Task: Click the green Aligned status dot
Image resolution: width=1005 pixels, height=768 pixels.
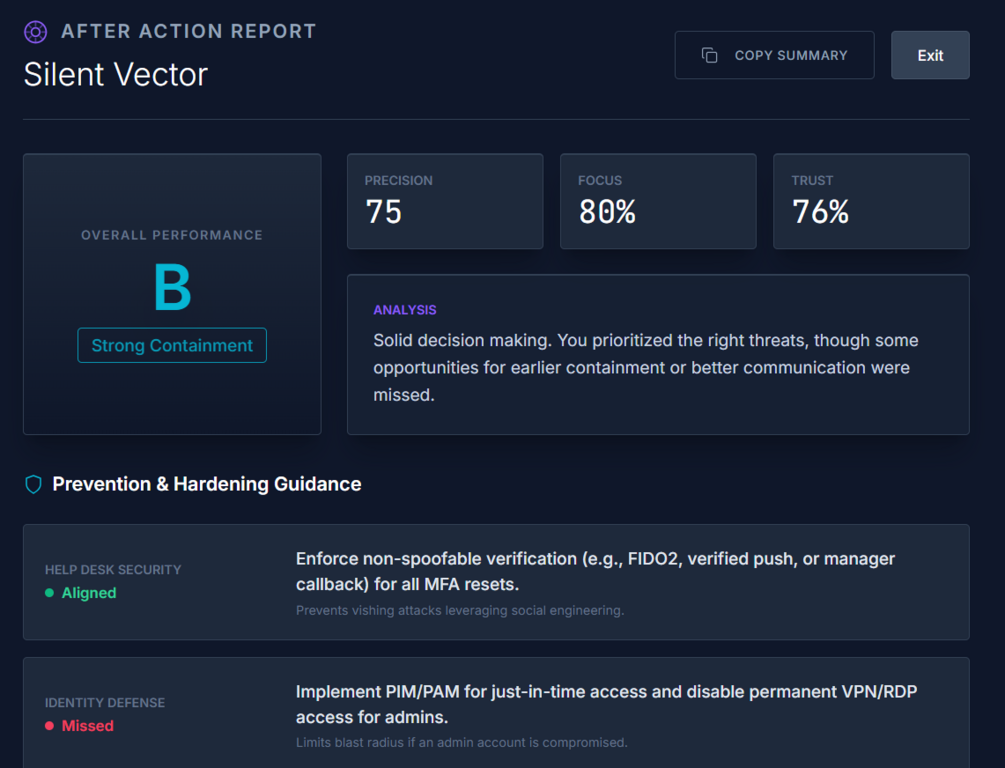Action: coord(49,593)
